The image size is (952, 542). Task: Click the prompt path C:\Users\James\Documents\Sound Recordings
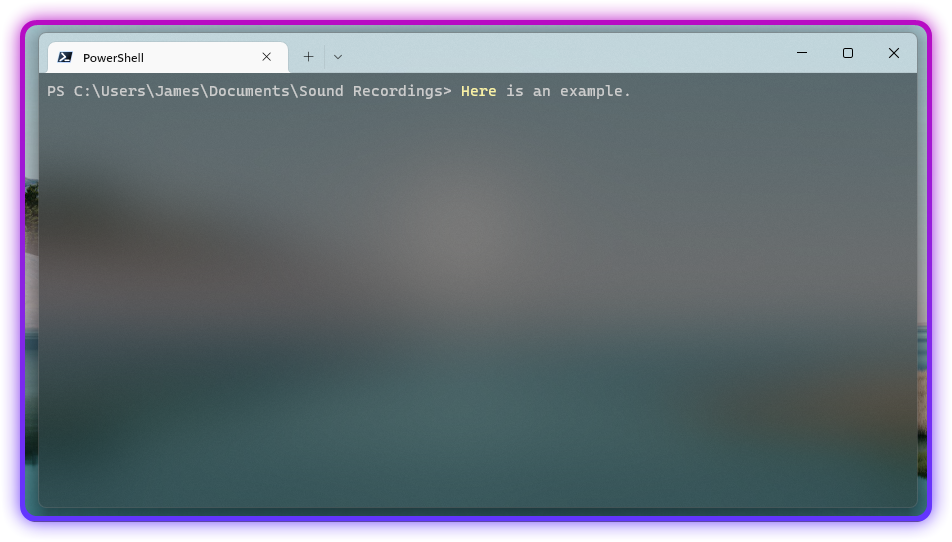click(x=258, y=91)
